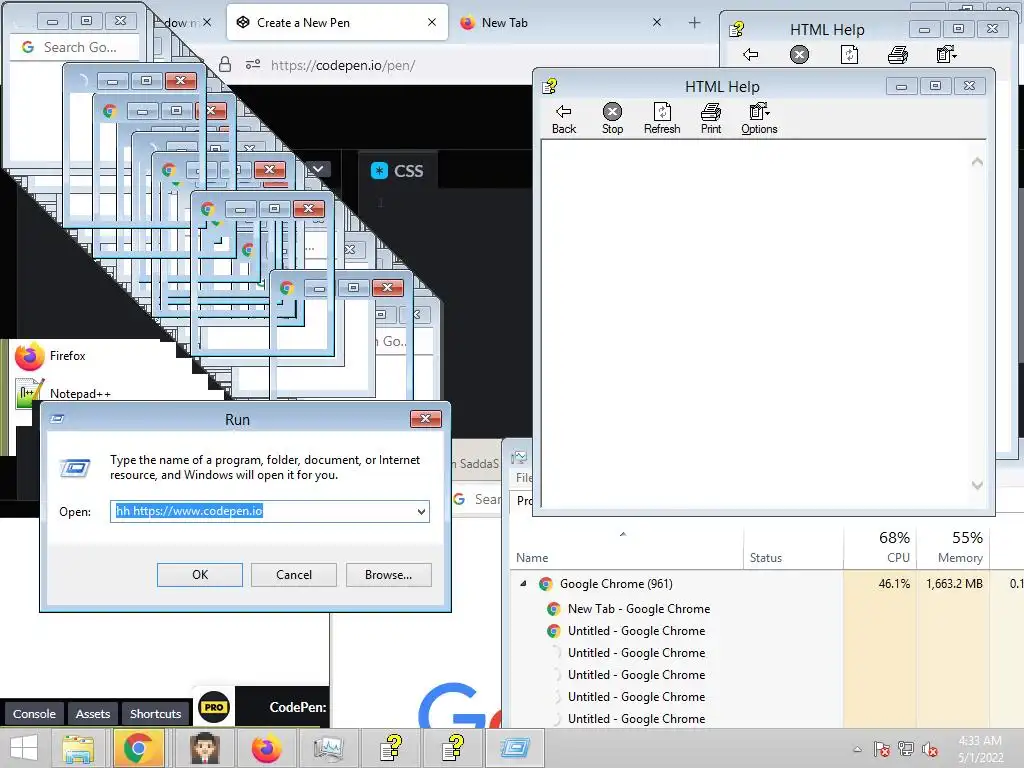Click Stop in front HTML Help window
This screenshot has height=768, width=1024.
point(612,119)
